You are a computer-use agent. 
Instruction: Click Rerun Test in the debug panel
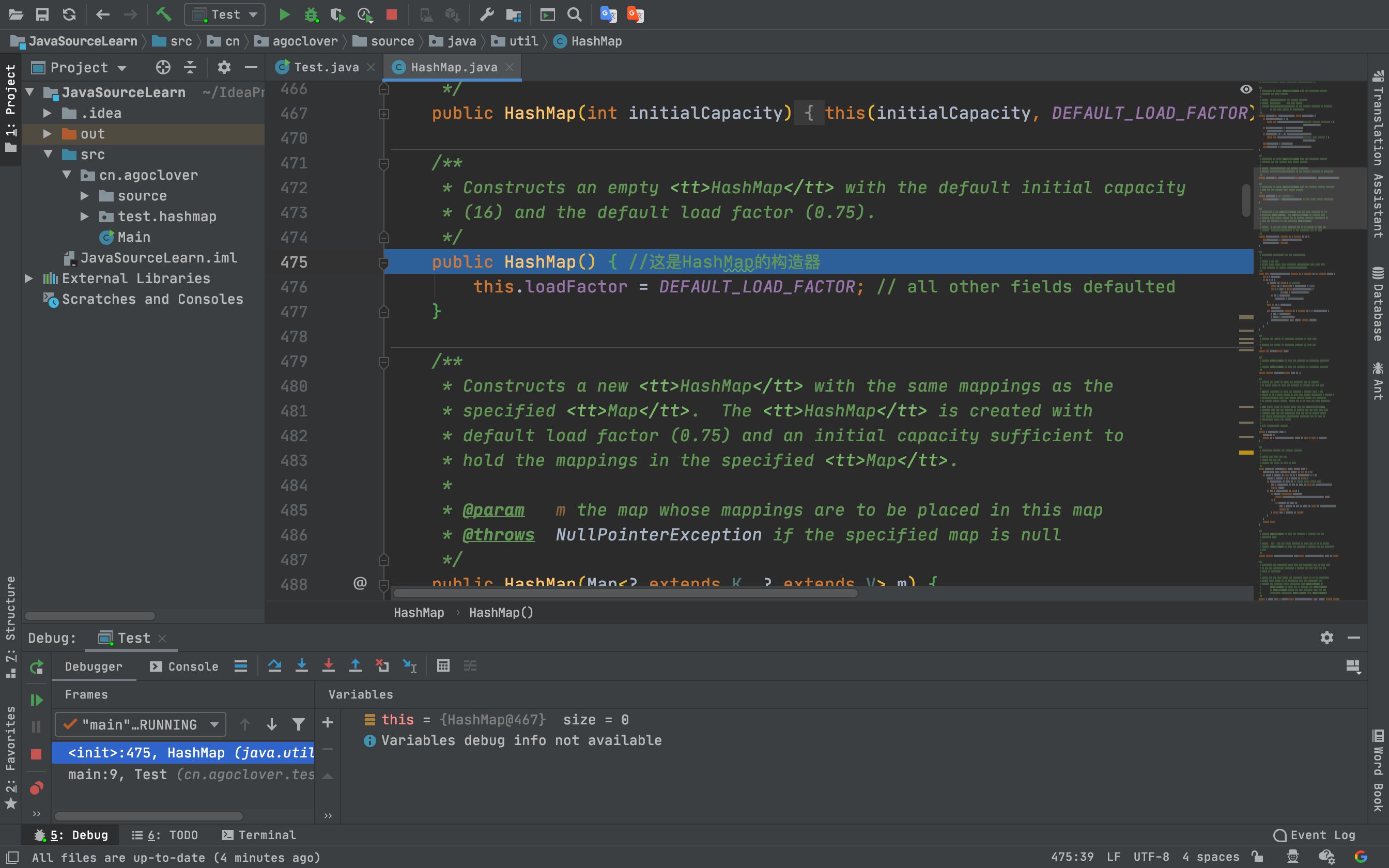pos(36,667)
